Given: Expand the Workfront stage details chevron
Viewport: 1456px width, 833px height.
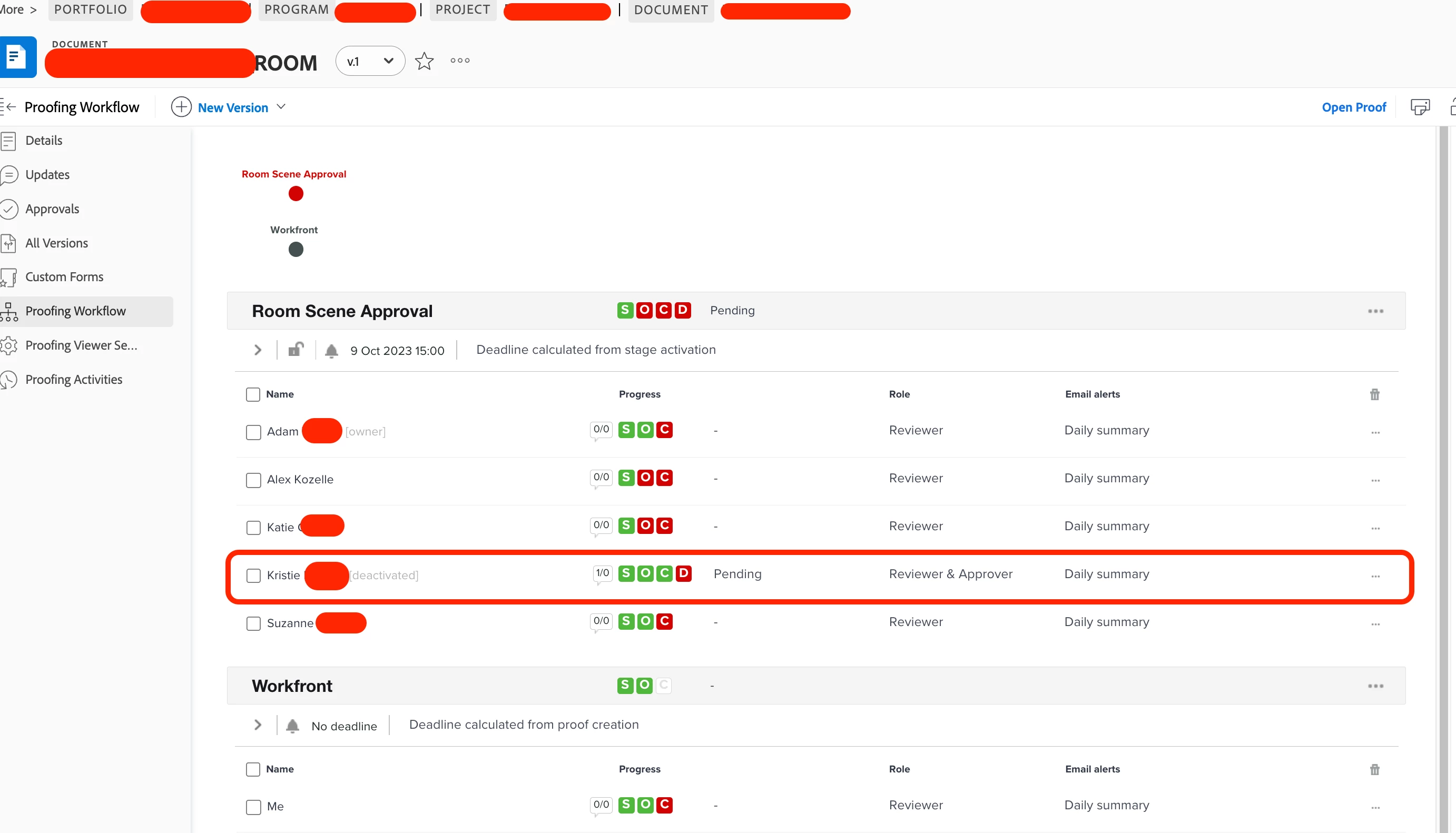Looking at the screenshot, I should click(x=258, y=726).
